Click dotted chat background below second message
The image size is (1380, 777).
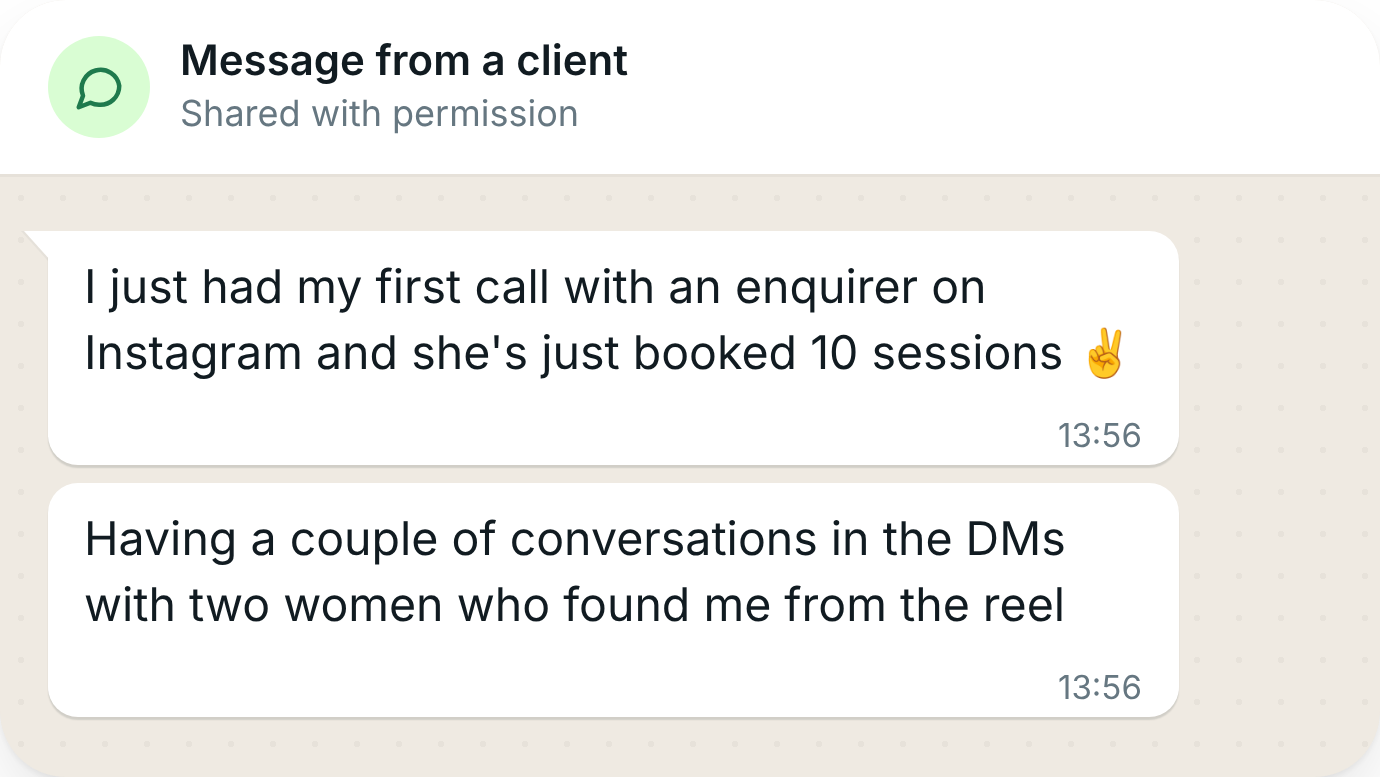tap(613, 747)
